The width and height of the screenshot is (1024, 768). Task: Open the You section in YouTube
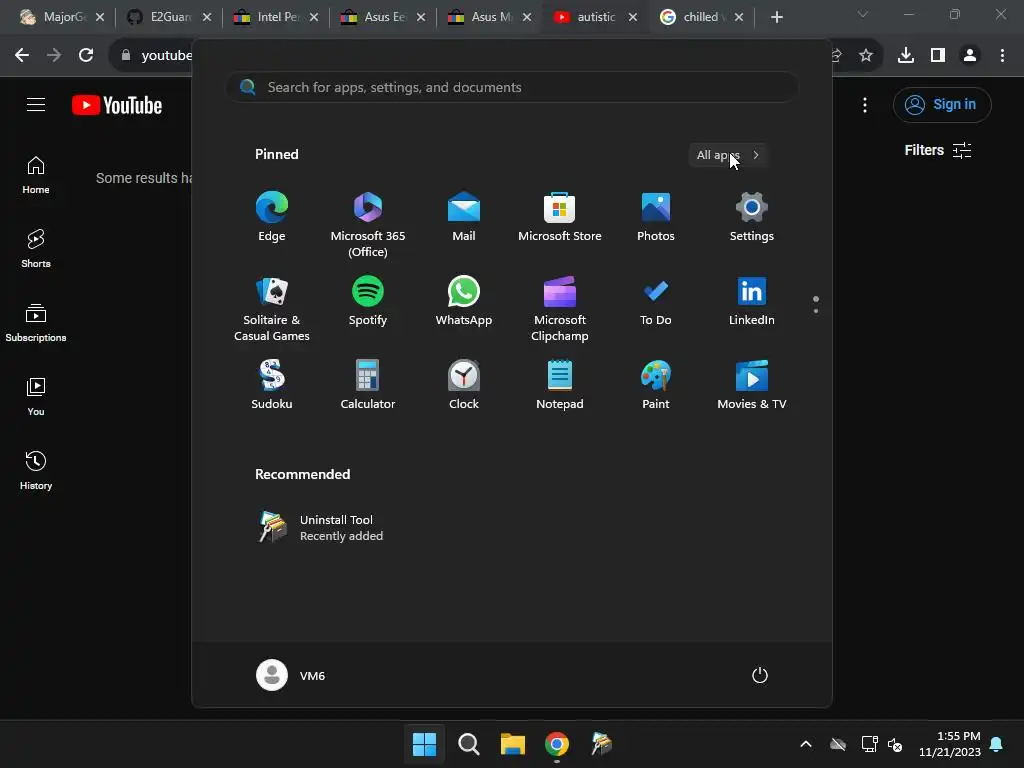pos(36,396)
